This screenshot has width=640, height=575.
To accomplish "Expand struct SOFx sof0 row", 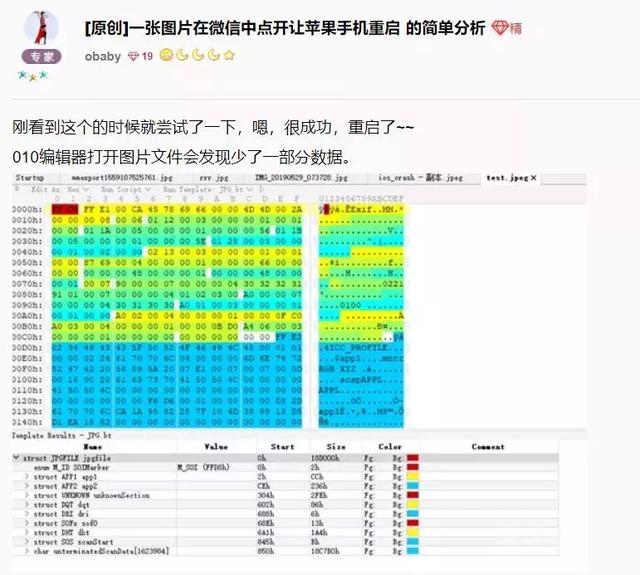I will (x=27, y=523).
